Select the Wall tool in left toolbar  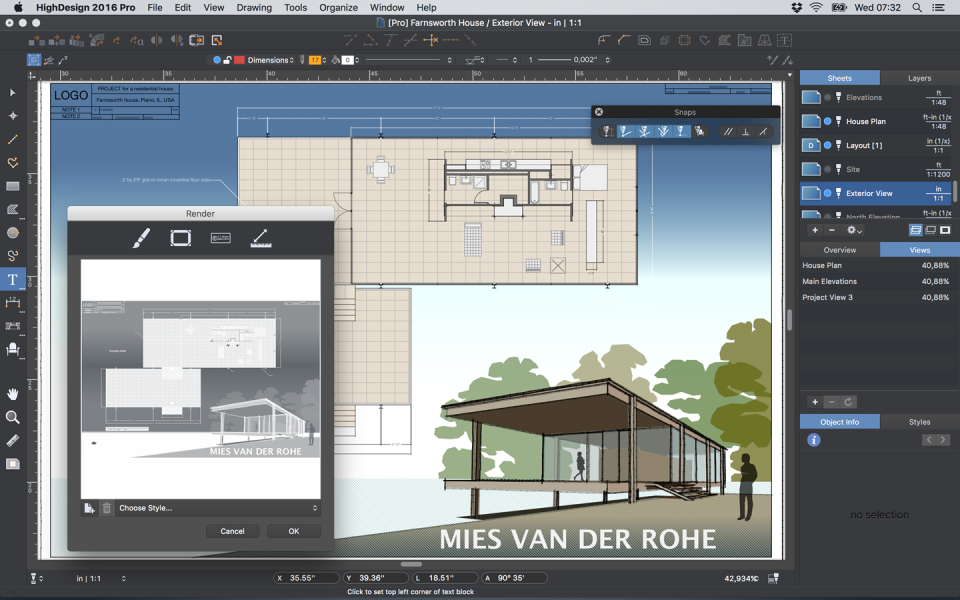tap(13, 326)
